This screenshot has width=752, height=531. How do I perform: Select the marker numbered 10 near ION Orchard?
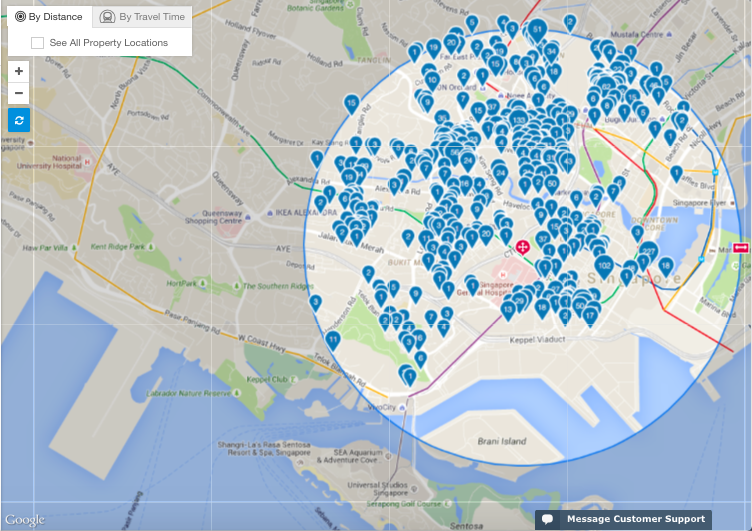click(432, 82)
